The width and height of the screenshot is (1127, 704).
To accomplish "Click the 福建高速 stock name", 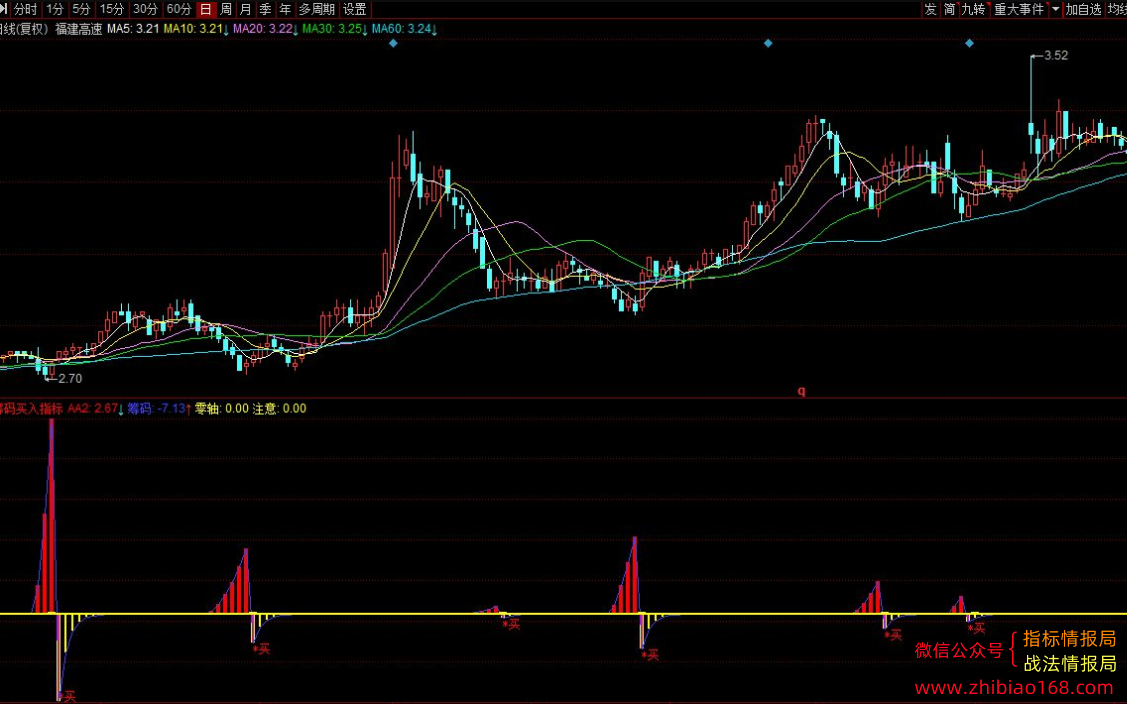I will coord(78,29).
